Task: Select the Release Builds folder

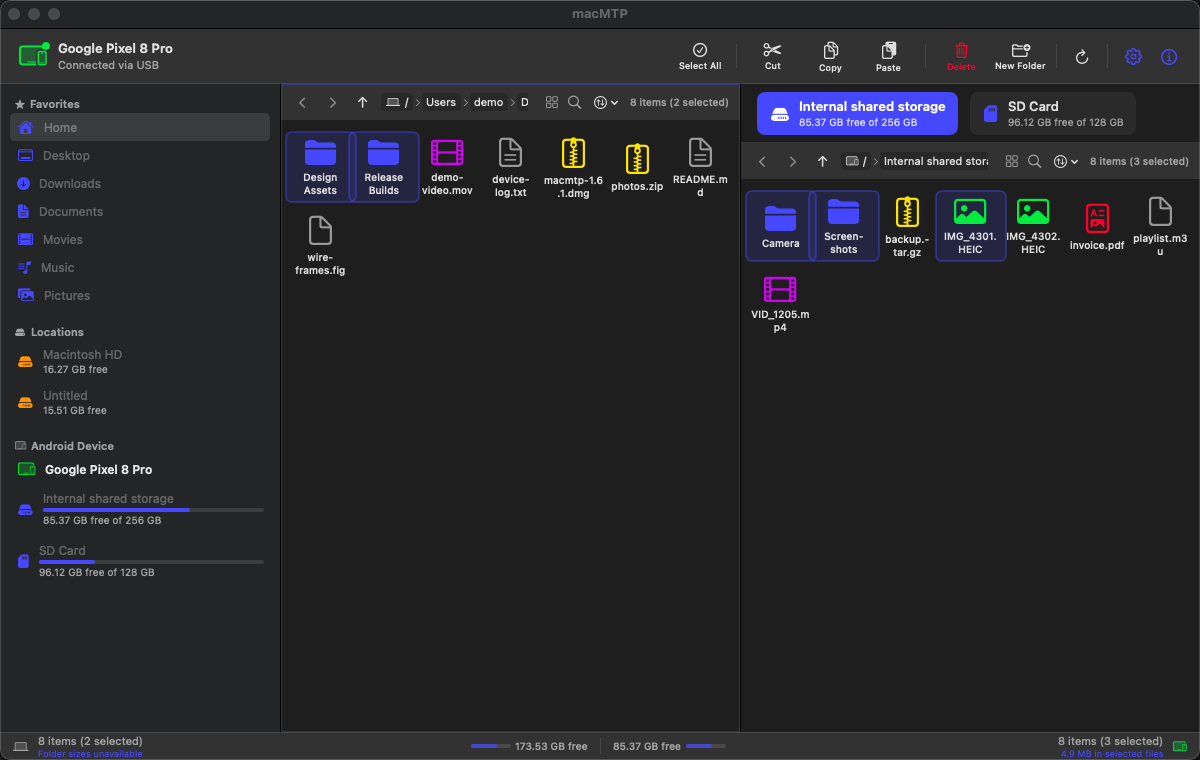Action: tap(383, 167)
